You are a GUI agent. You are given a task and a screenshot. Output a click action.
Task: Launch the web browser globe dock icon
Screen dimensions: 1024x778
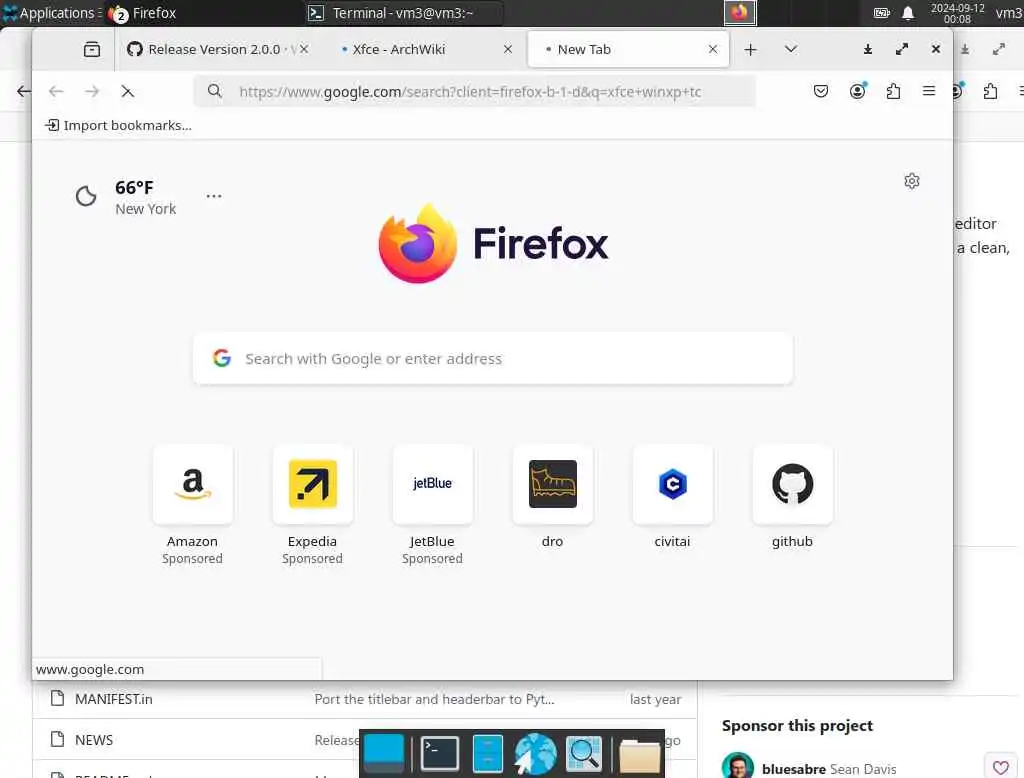pyautogui.click(x=535, y=754)
